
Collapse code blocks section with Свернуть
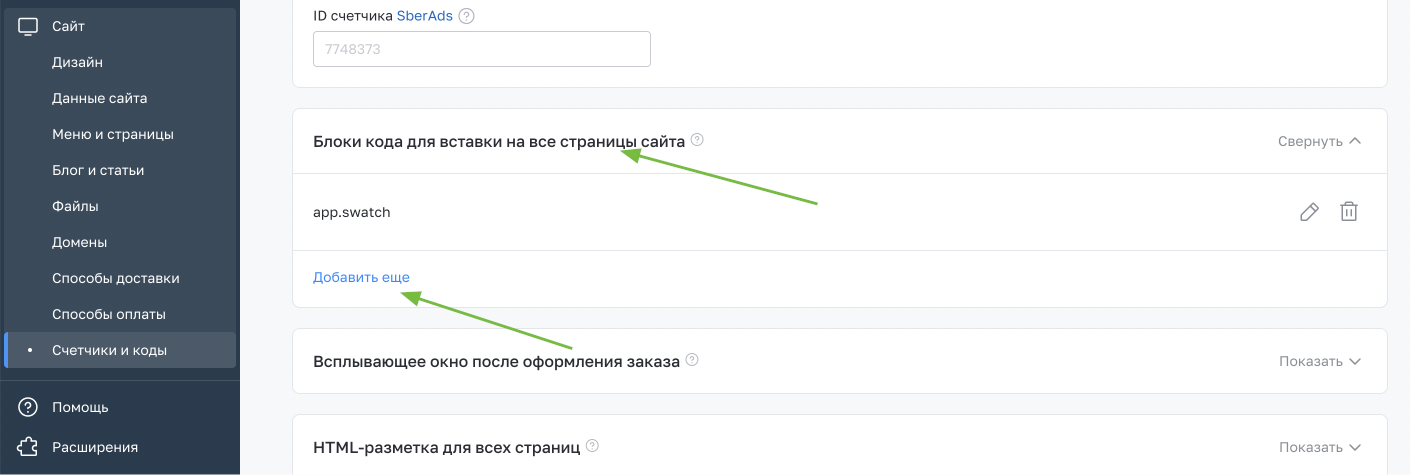tap(1319, 141)
